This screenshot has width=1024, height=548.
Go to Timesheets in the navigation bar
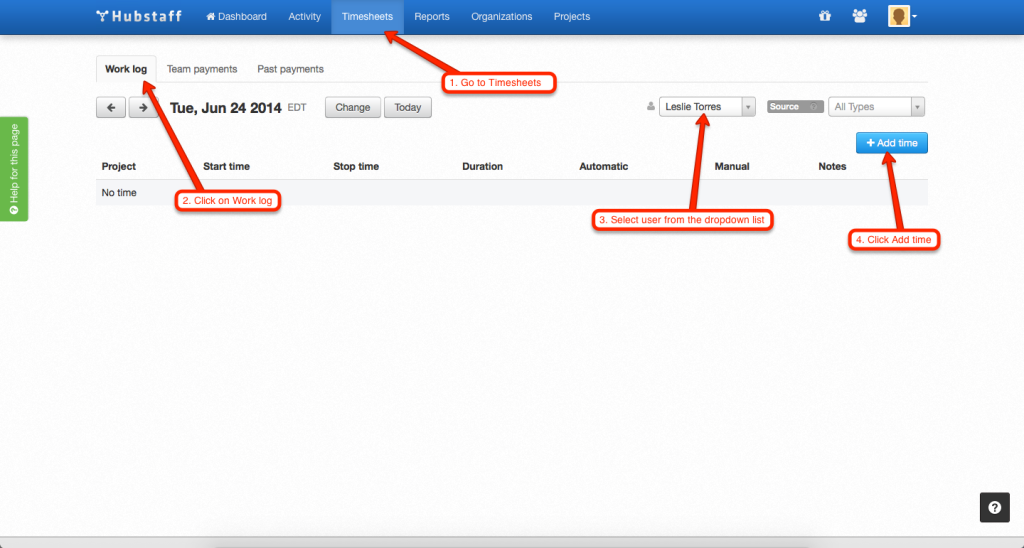367,16
